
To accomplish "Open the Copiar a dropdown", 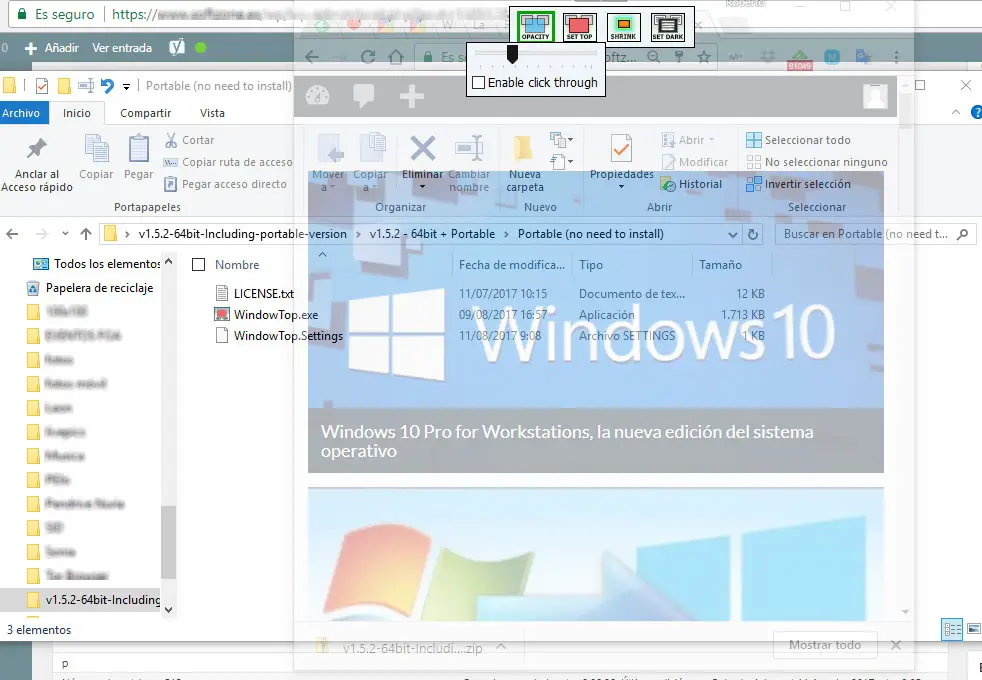I will [x=370, y=180].
